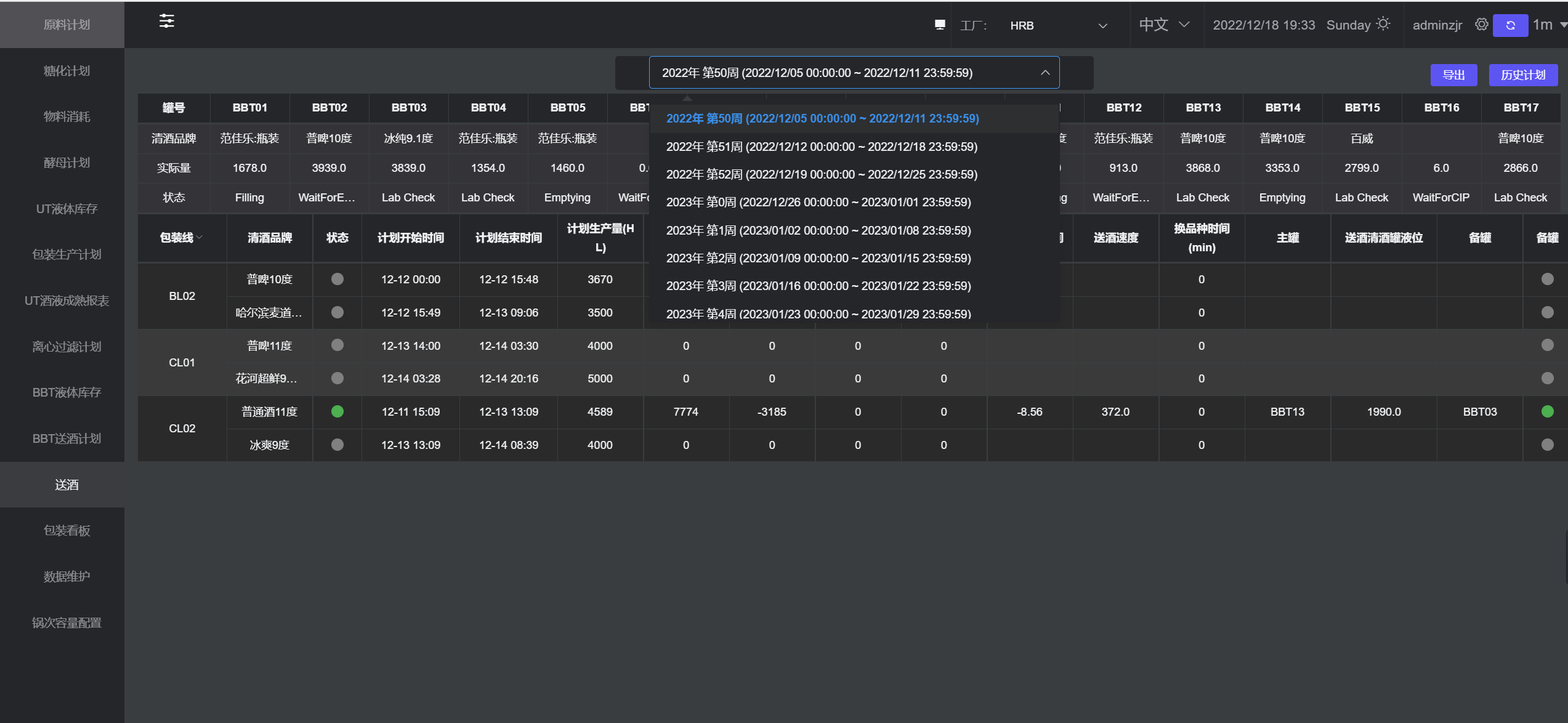
Task: Click the 1990.0 tank level cell
Action: pyautogui.click(x=1384, y=412)
